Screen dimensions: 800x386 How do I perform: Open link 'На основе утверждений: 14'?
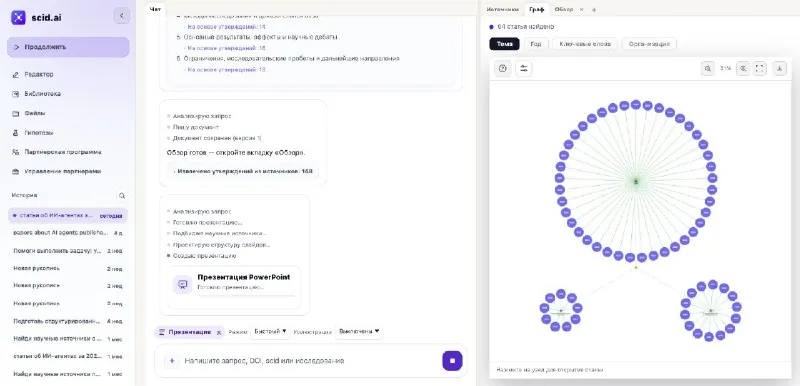(x=226, y=27)
